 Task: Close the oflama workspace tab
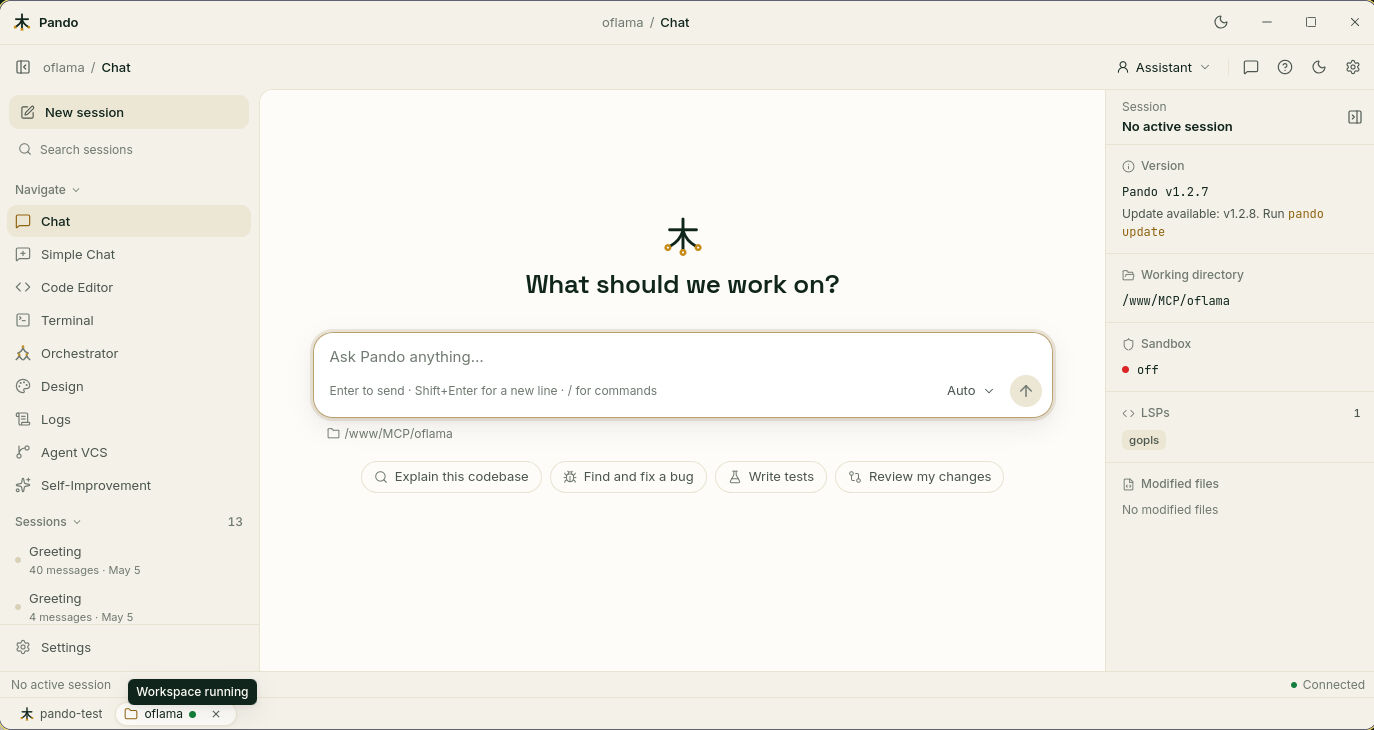[x=216, y=714]
